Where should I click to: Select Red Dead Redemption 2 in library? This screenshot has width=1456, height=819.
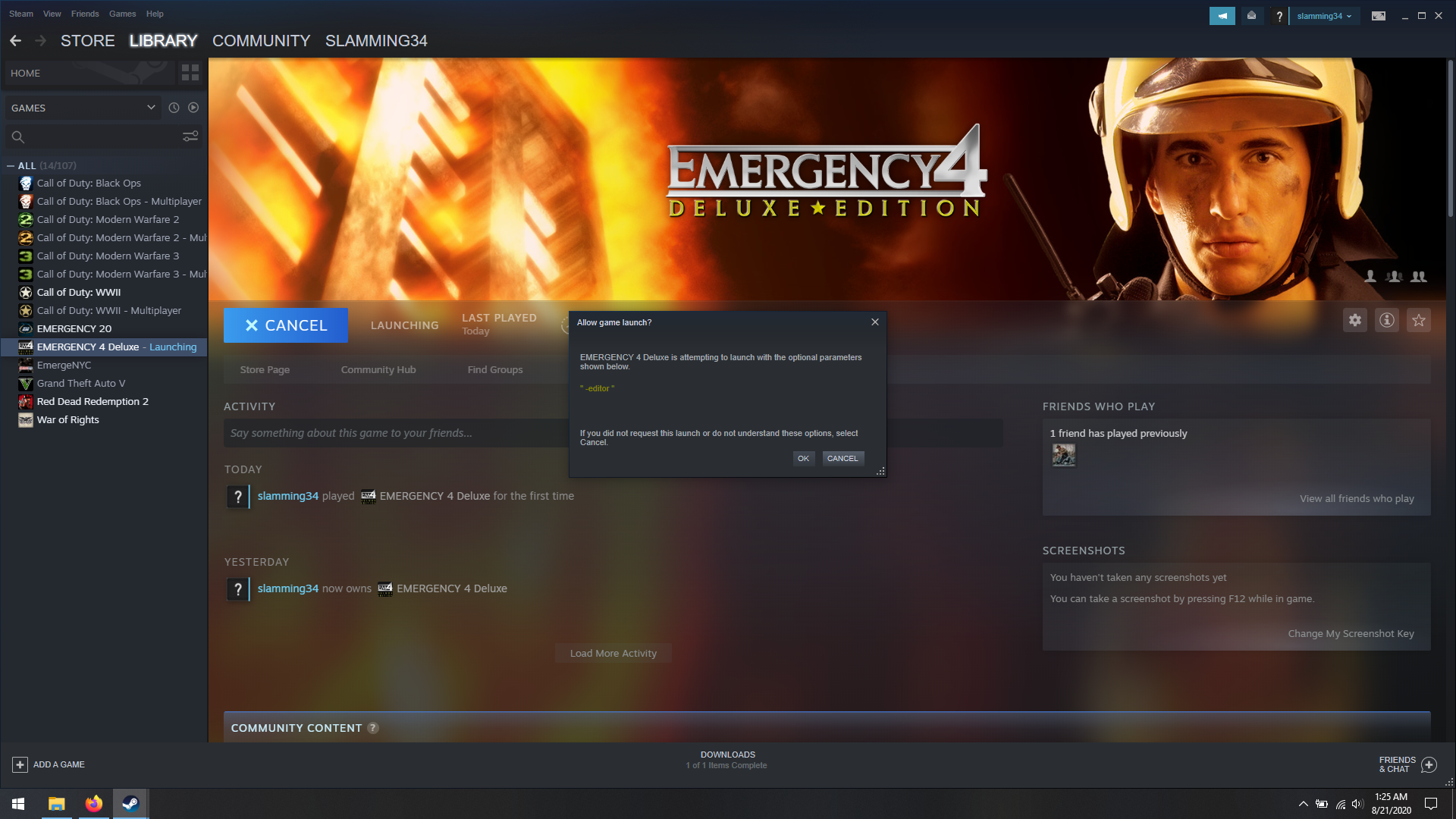pos(93,401)
